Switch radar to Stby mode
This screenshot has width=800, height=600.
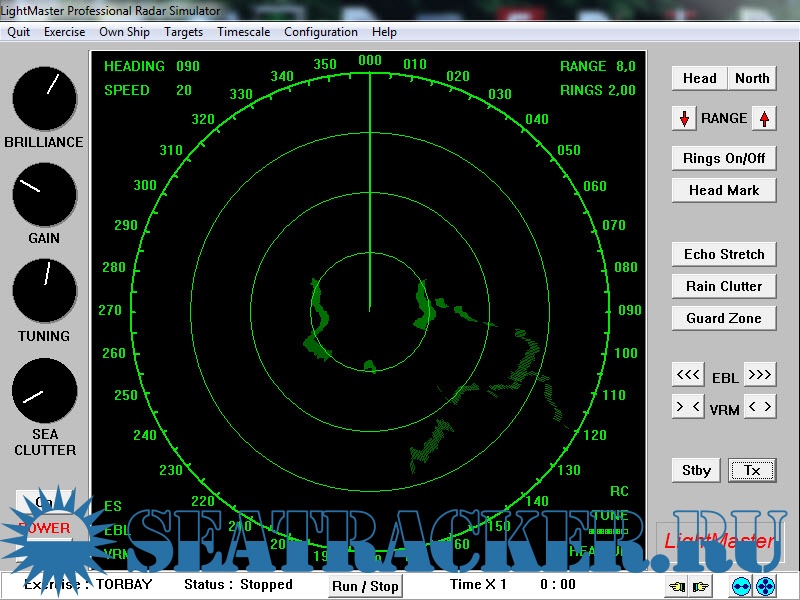point(696,470)
